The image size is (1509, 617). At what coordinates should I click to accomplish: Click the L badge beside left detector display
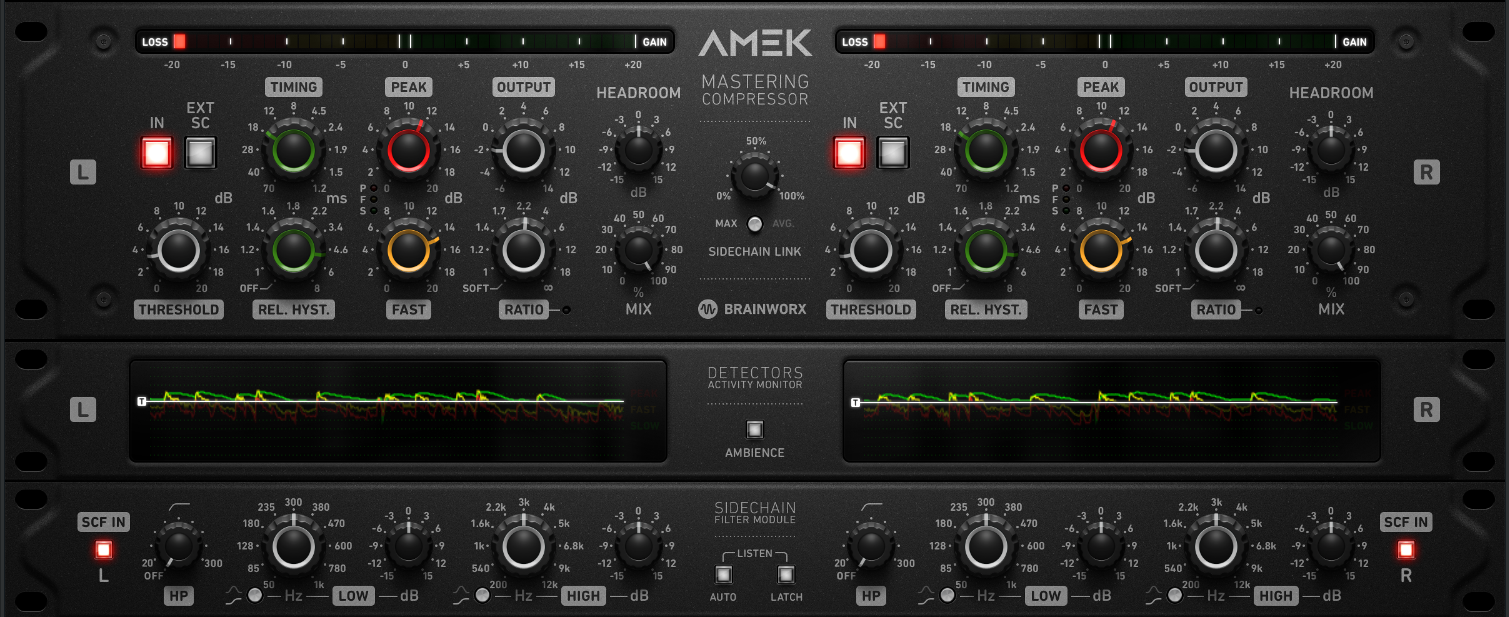click(83, 409)
